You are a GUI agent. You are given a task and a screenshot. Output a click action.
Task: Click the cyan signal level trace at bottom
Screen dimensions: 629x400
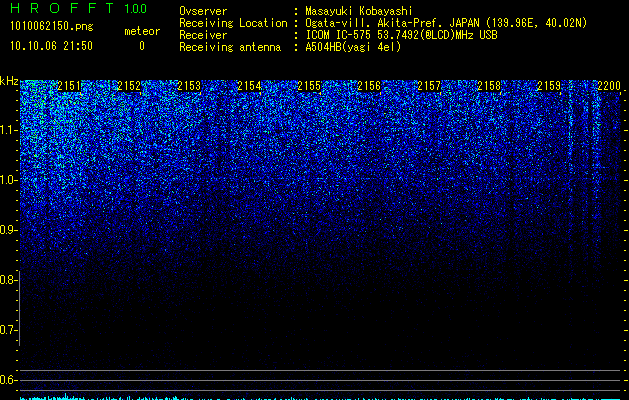(x=321, y=397)
